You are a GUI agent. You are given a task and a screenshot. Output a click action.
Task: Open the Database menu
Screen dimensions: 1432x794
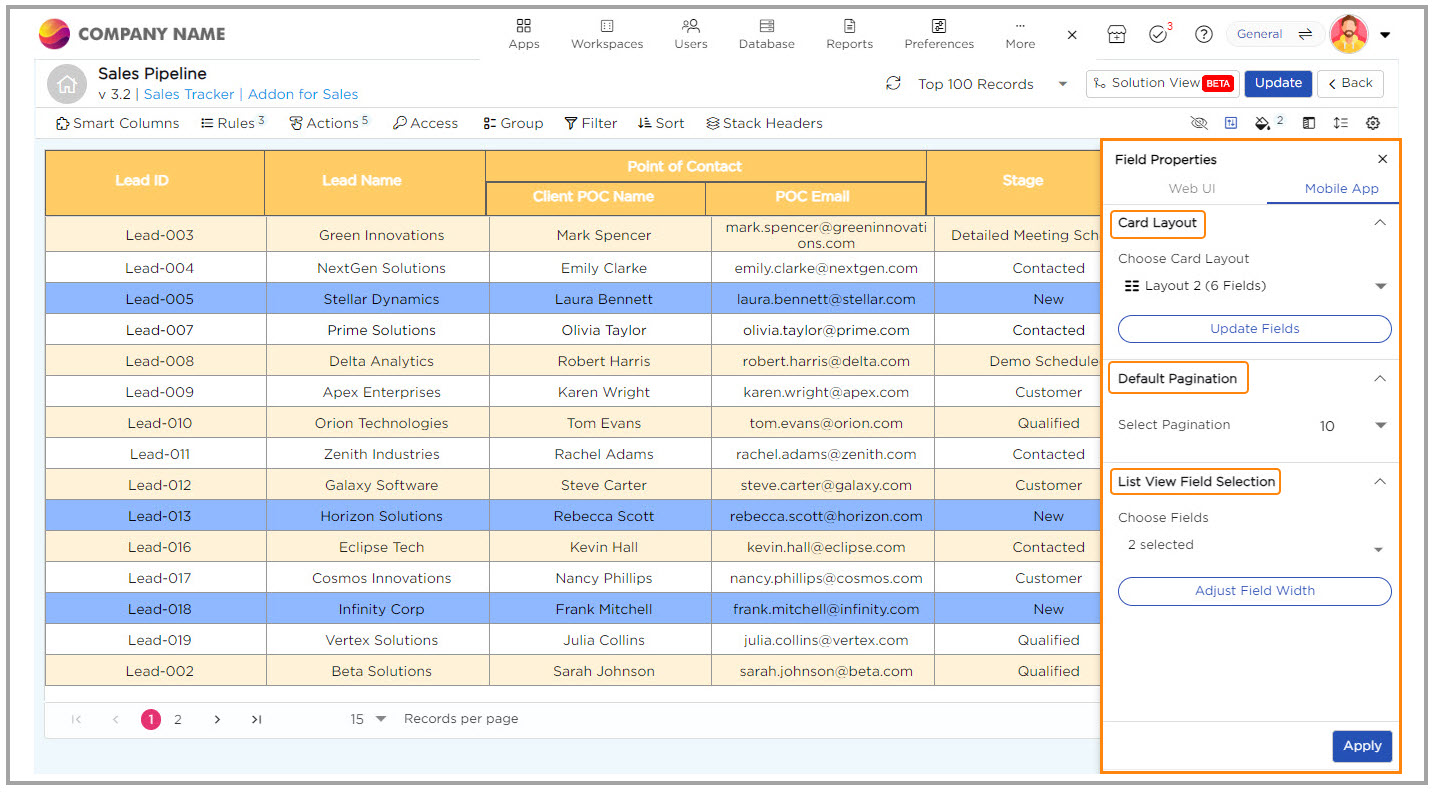click(x=766, y=34)
